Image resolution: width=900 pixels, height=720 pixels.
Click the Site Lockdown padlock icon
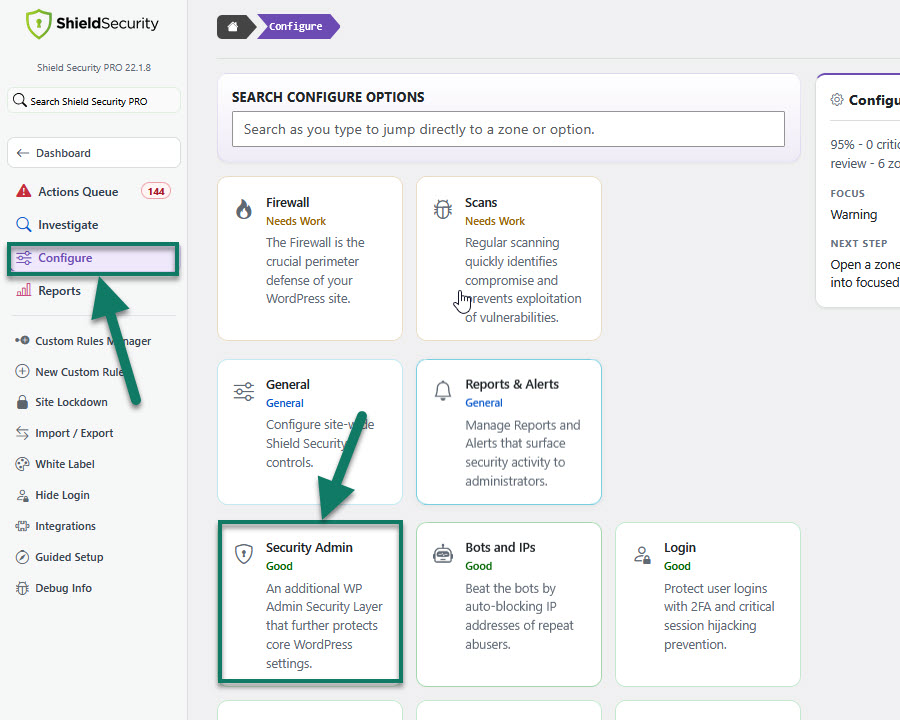(22, 402)
